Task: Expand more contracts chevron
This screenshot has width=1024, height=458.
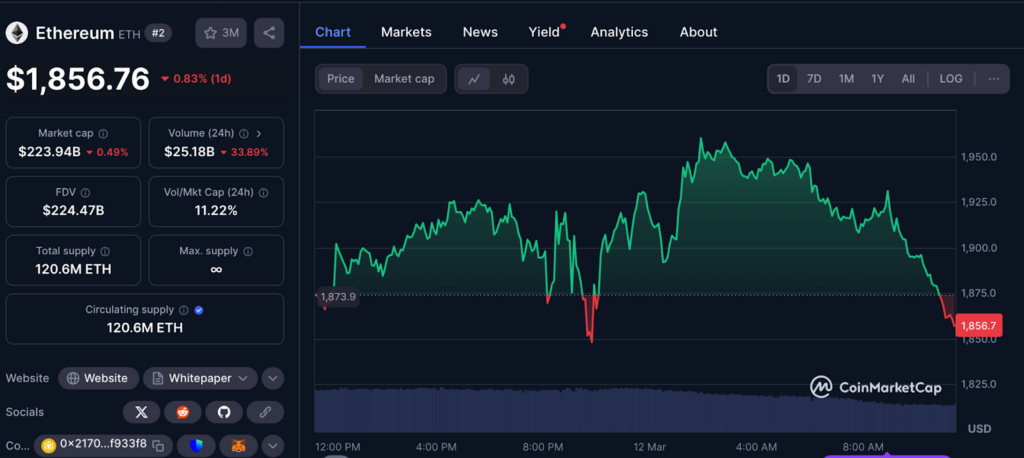Action: tap(273, 445)
